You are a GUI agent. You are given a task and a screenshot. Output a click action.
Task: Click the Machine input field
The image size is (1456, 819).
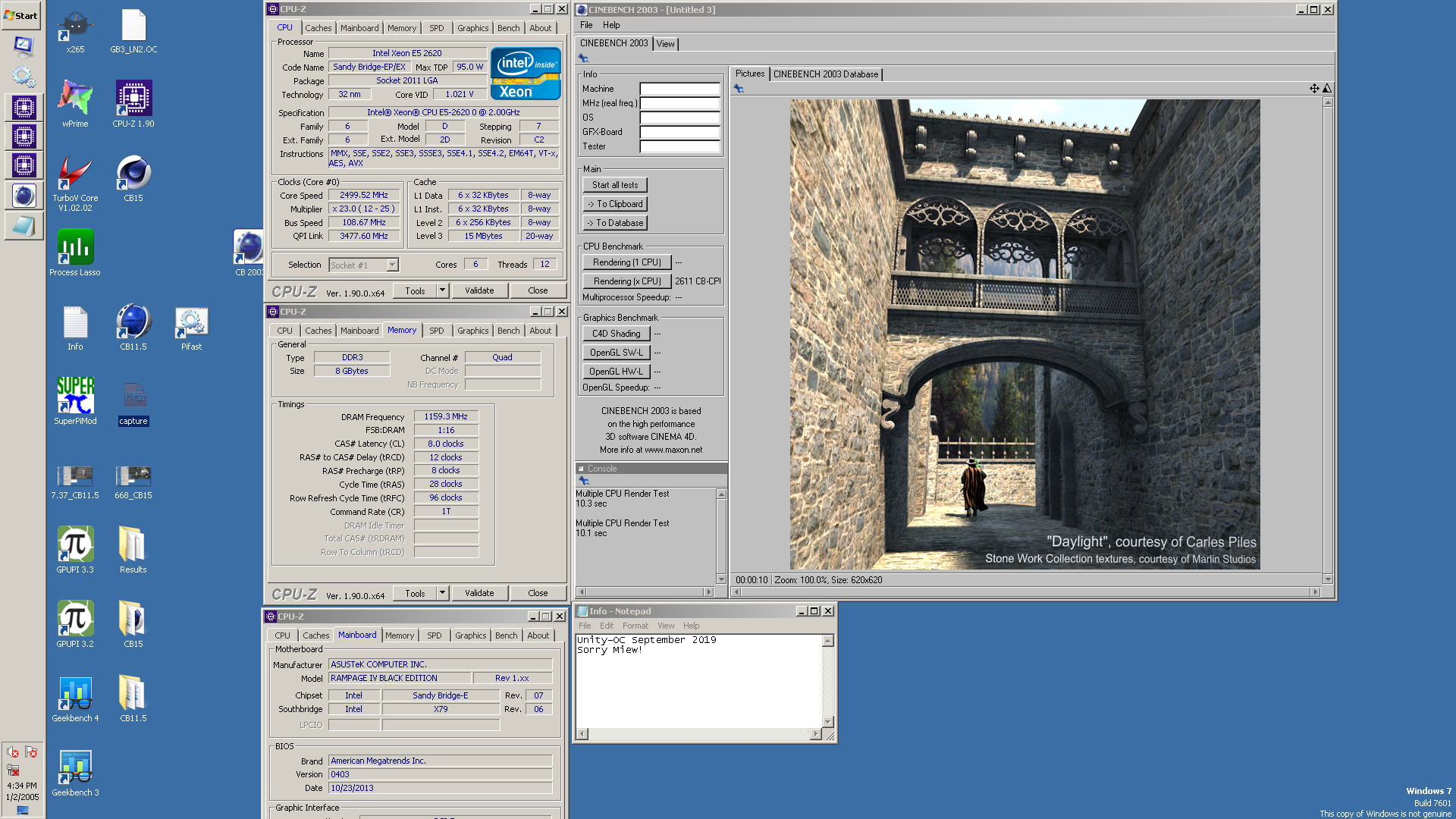click(679, 89)
